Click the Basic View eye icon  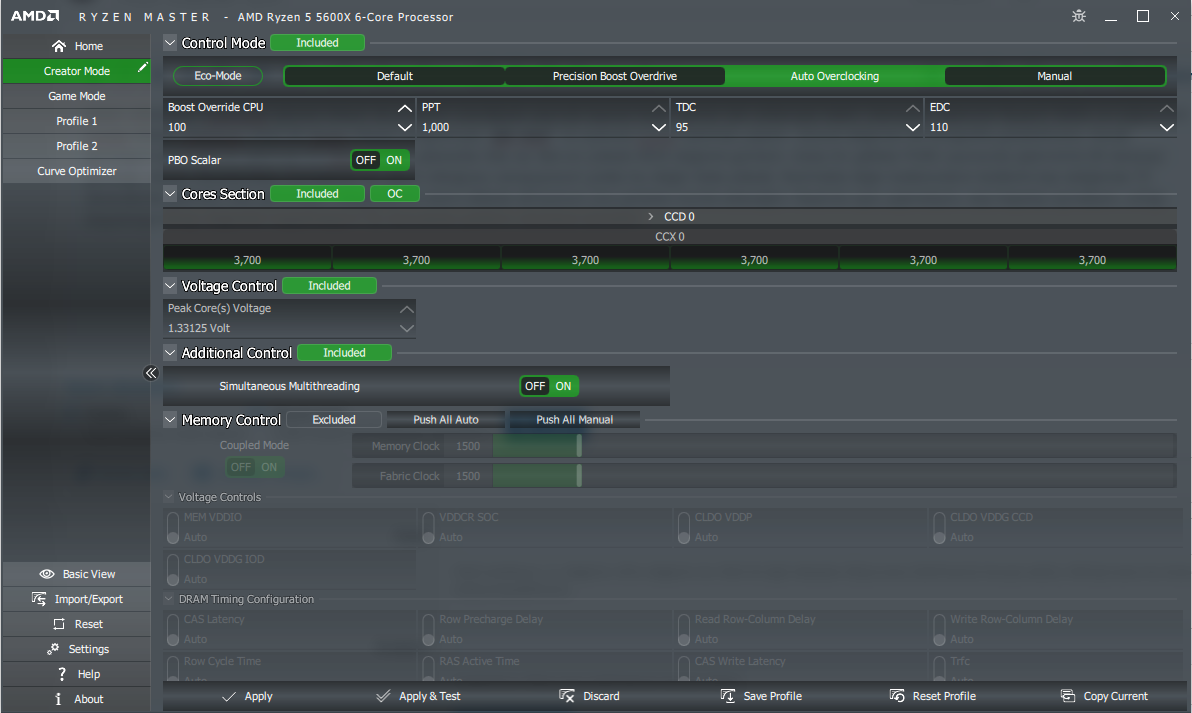(x=46, y=574)
